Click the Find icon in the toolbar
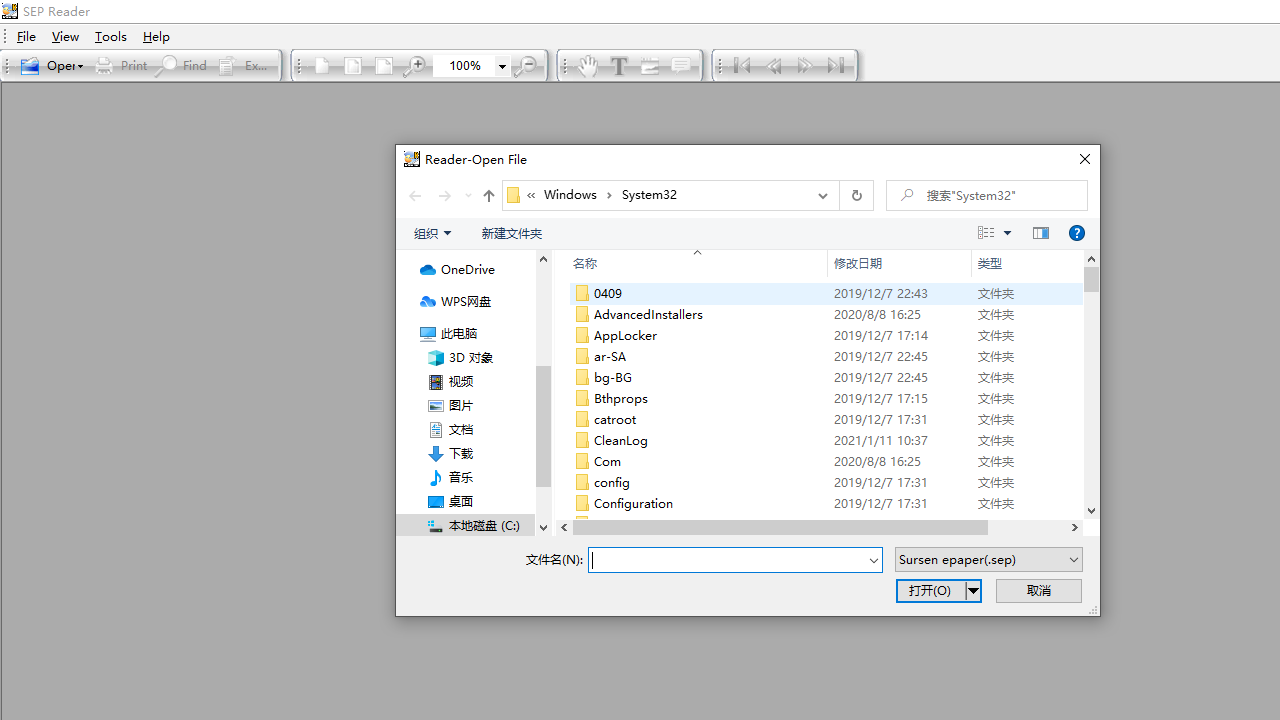 click(x=167, y=66)
